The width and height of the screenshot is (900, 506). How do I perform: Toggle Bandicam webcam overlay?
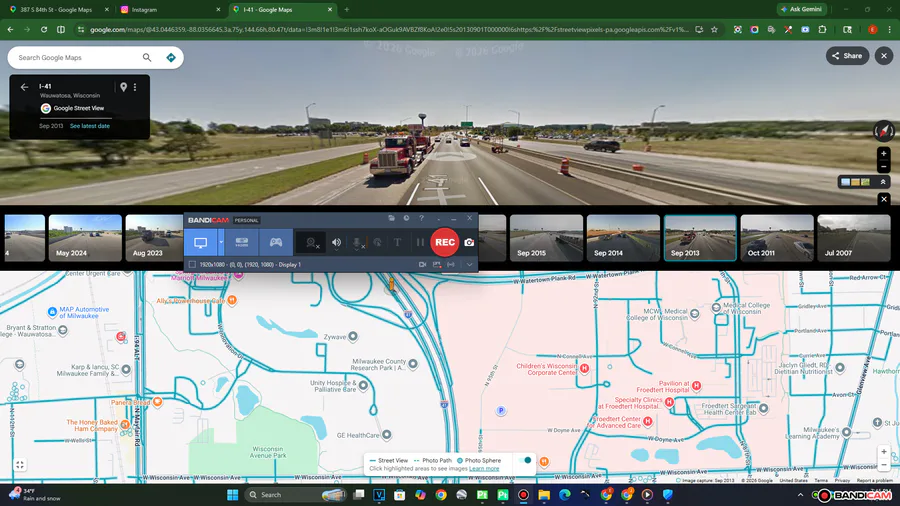coord(312,243)
